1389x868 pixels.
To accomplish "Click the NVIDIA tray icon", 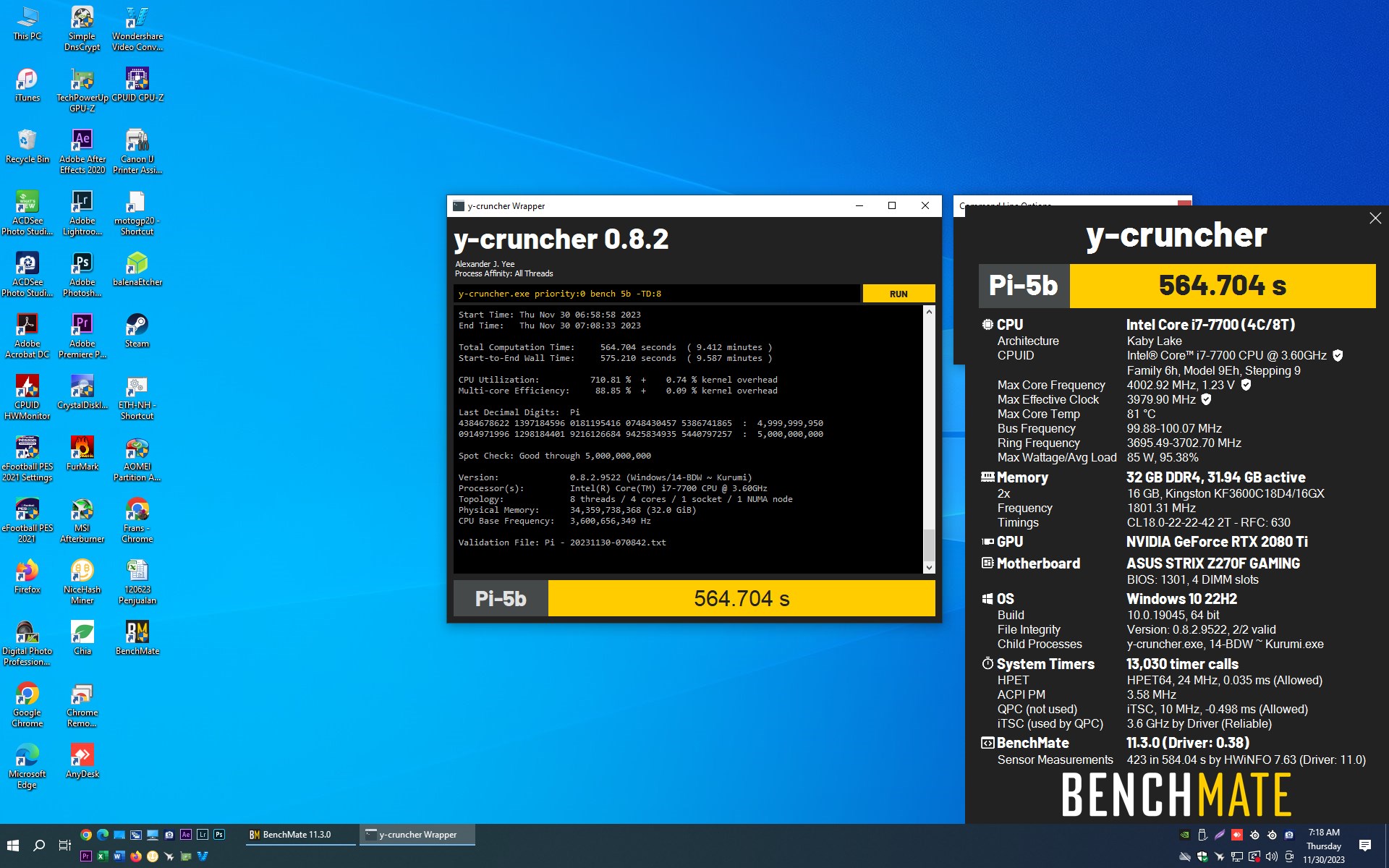I will pyautogui.click(x=1185, y=835).
